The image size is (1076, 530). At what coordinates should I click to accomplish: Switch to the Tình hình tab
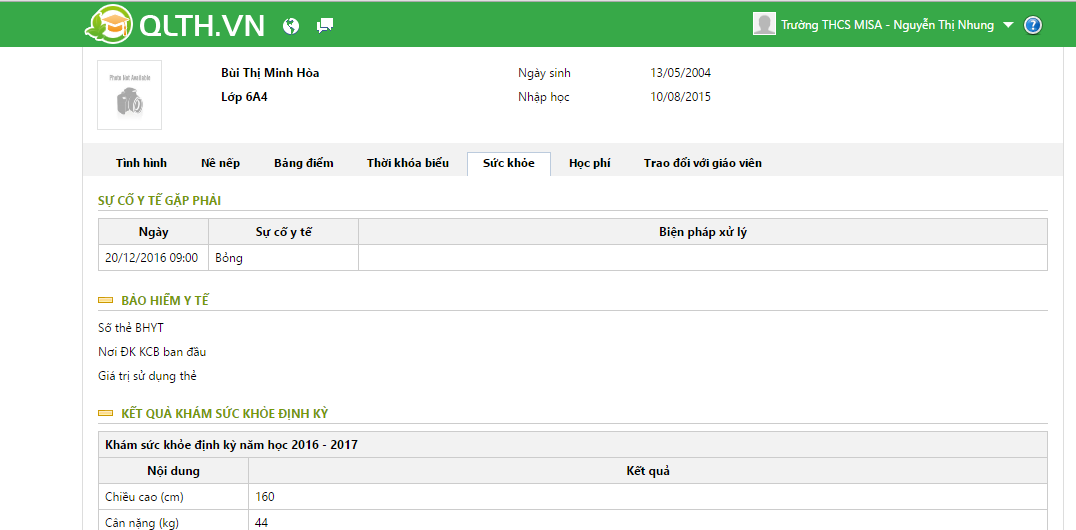[x=141, y=163]
